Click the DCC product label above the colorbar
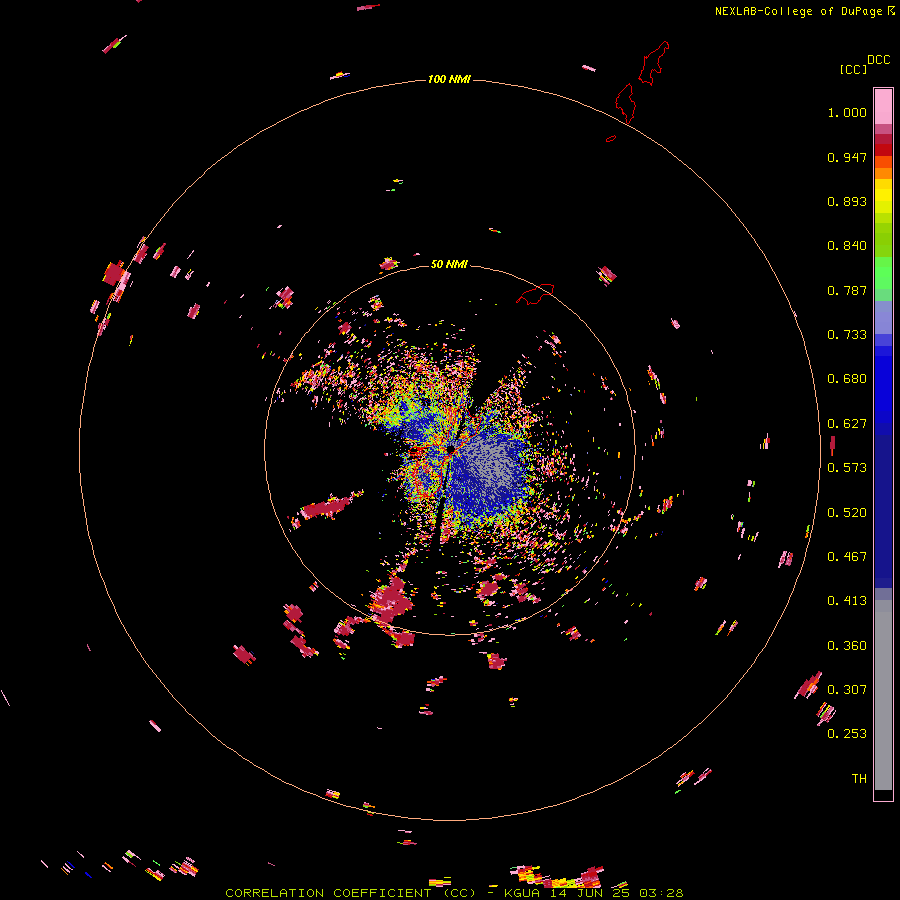Screen dimensions: 900x900 pos(879,60)
